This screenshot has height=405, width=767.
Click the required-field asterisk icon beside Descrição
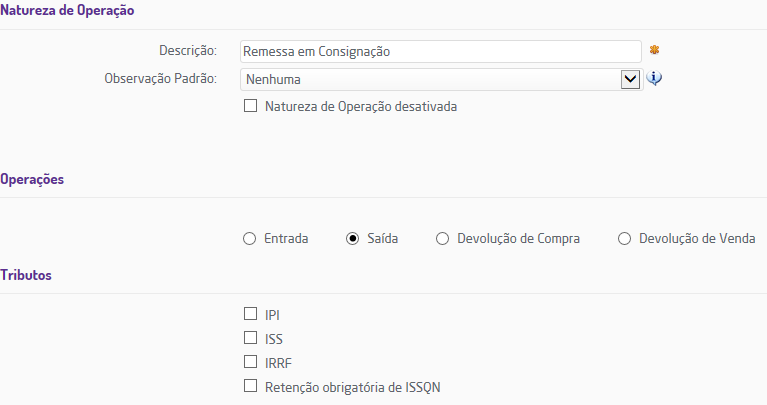[655, 49]
